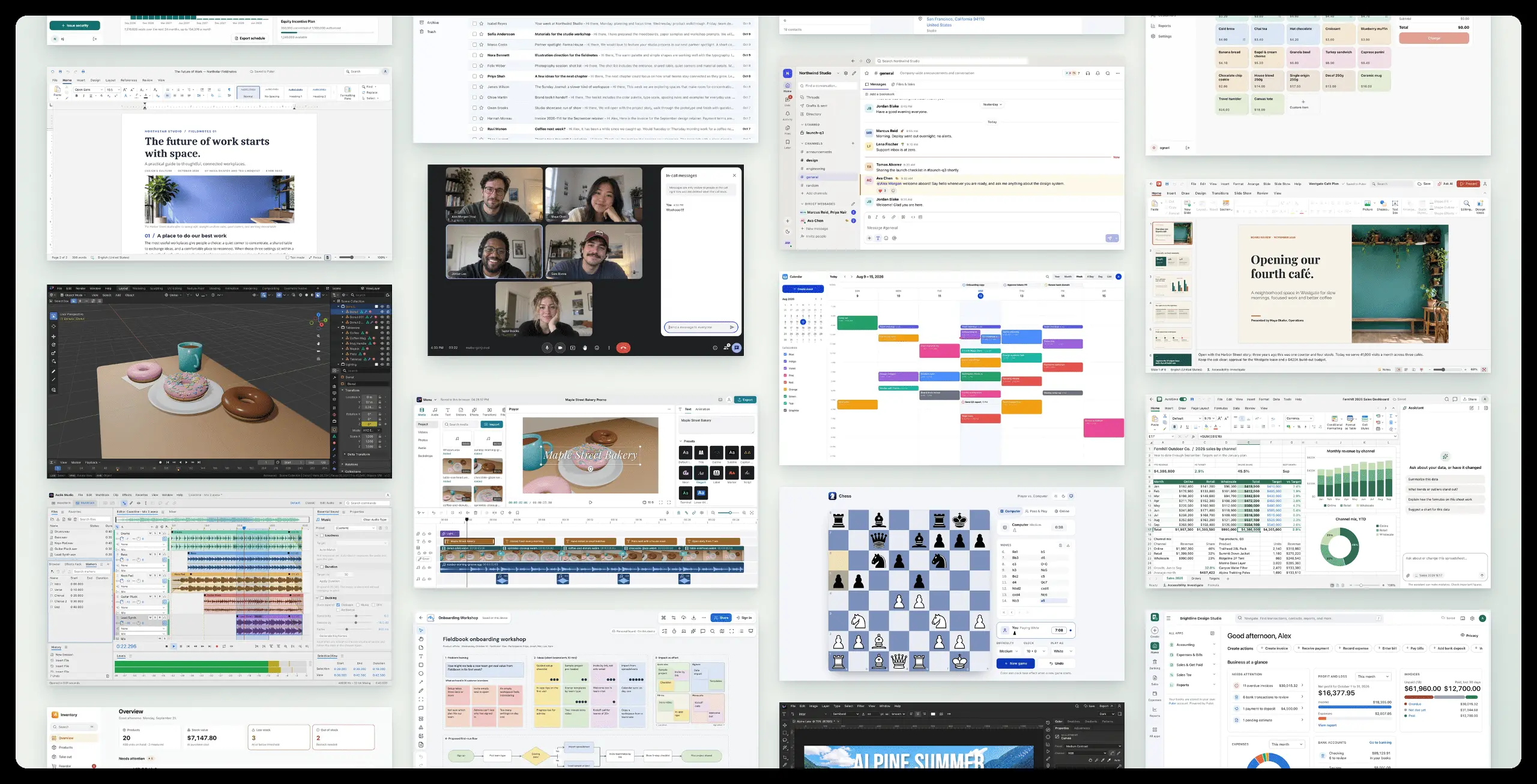This screenshot has width=1537, height=784.
Task: Select the Pass & Play mode tab
Action: point(1036,511)
